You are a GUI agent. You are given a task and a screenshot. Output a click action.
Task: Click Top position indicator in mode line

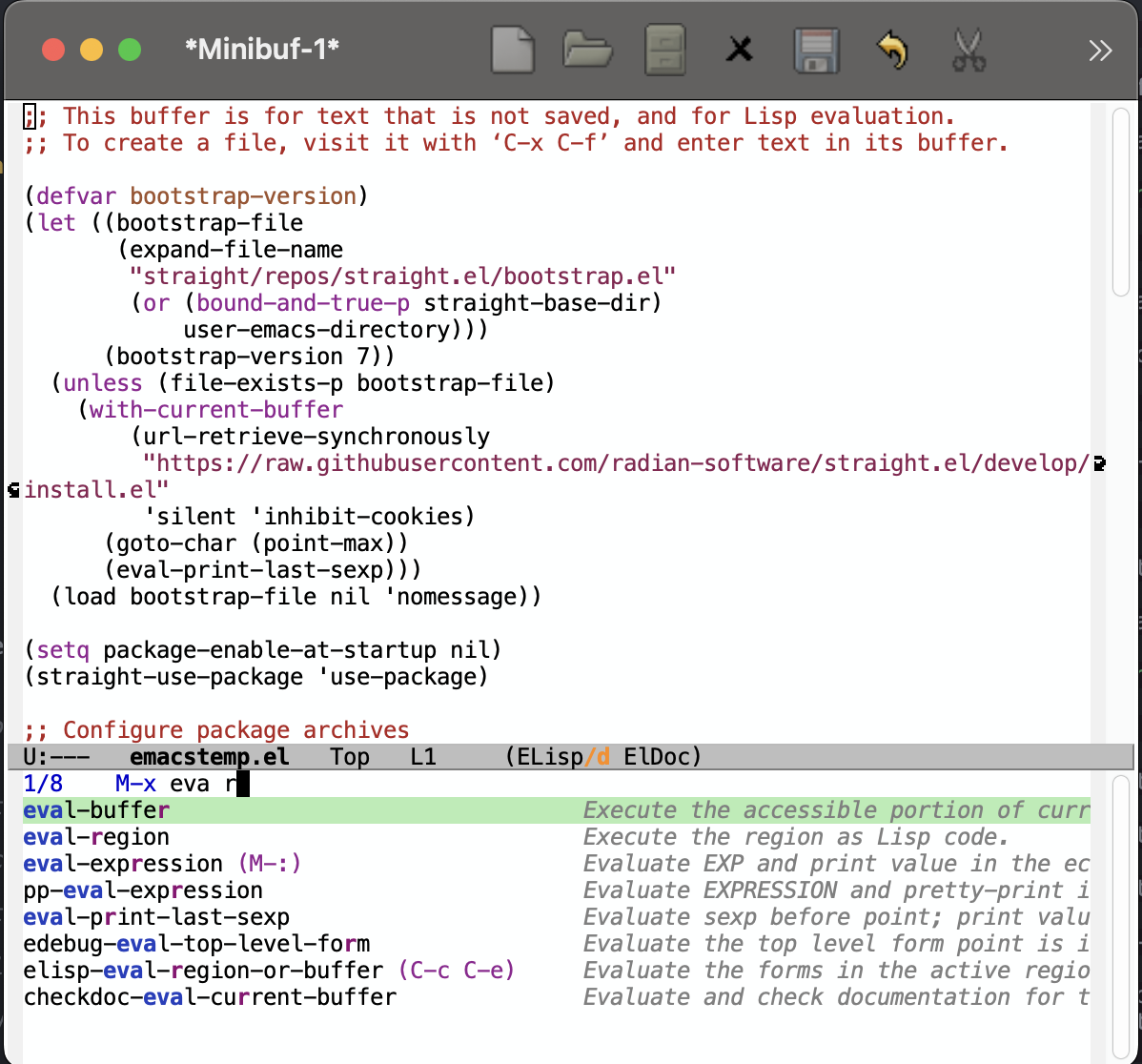350,757
